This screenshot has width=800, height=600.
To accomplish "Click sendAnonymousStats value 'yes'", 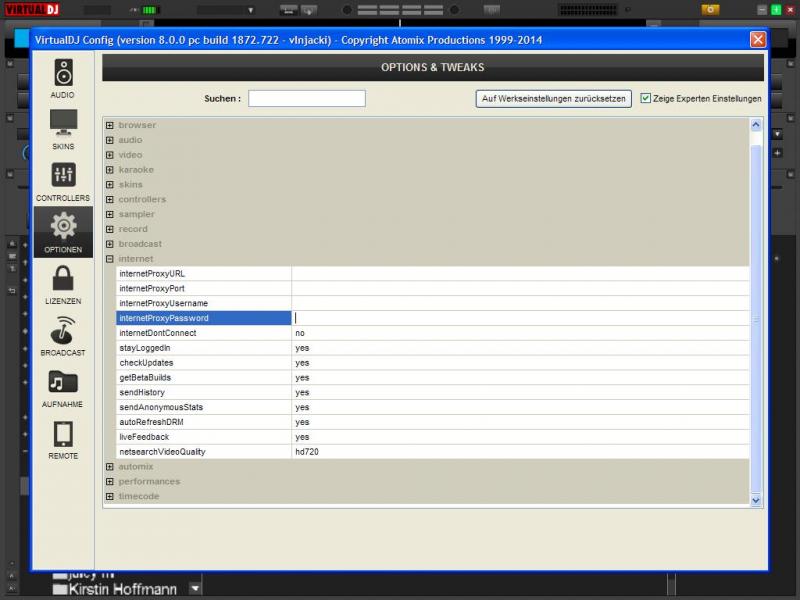I will click(x=302, y=407).
